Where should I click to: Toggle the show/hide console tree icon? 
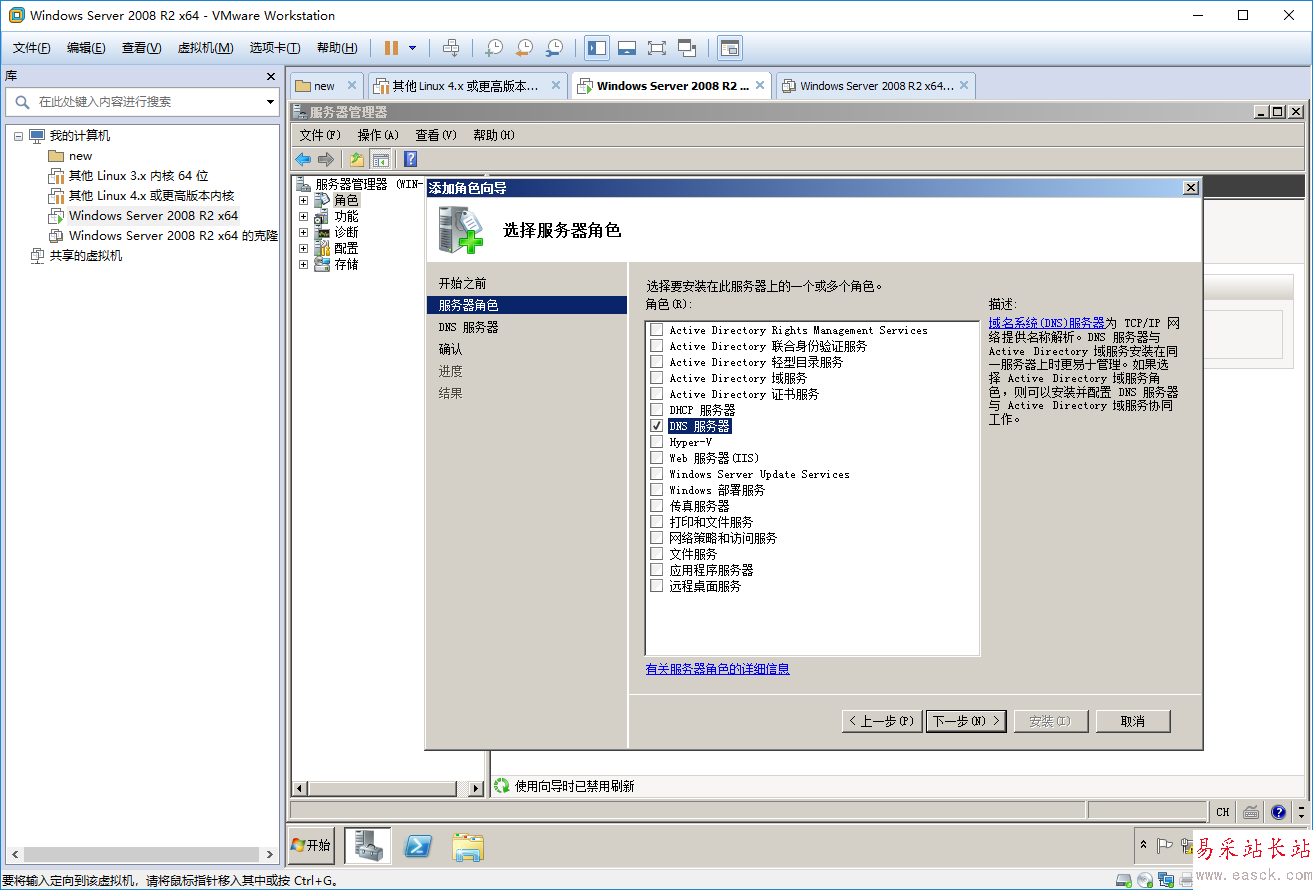pyautogui.click(x=380, y=159)
